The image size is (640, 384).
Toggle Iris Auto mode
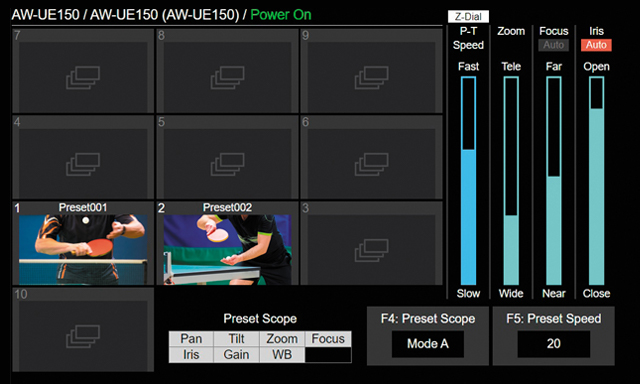596,45
